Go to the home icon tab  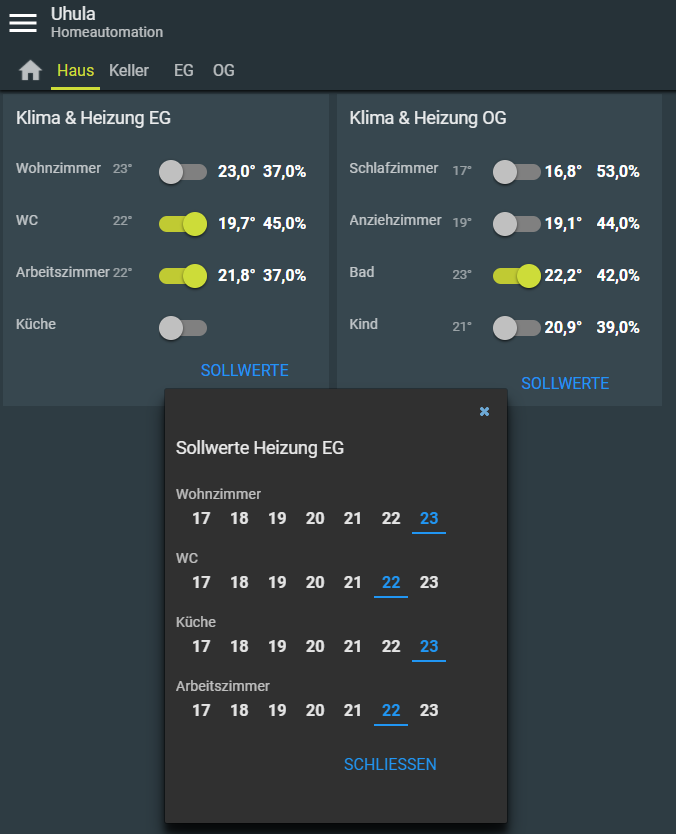click(x=31, y=71)
